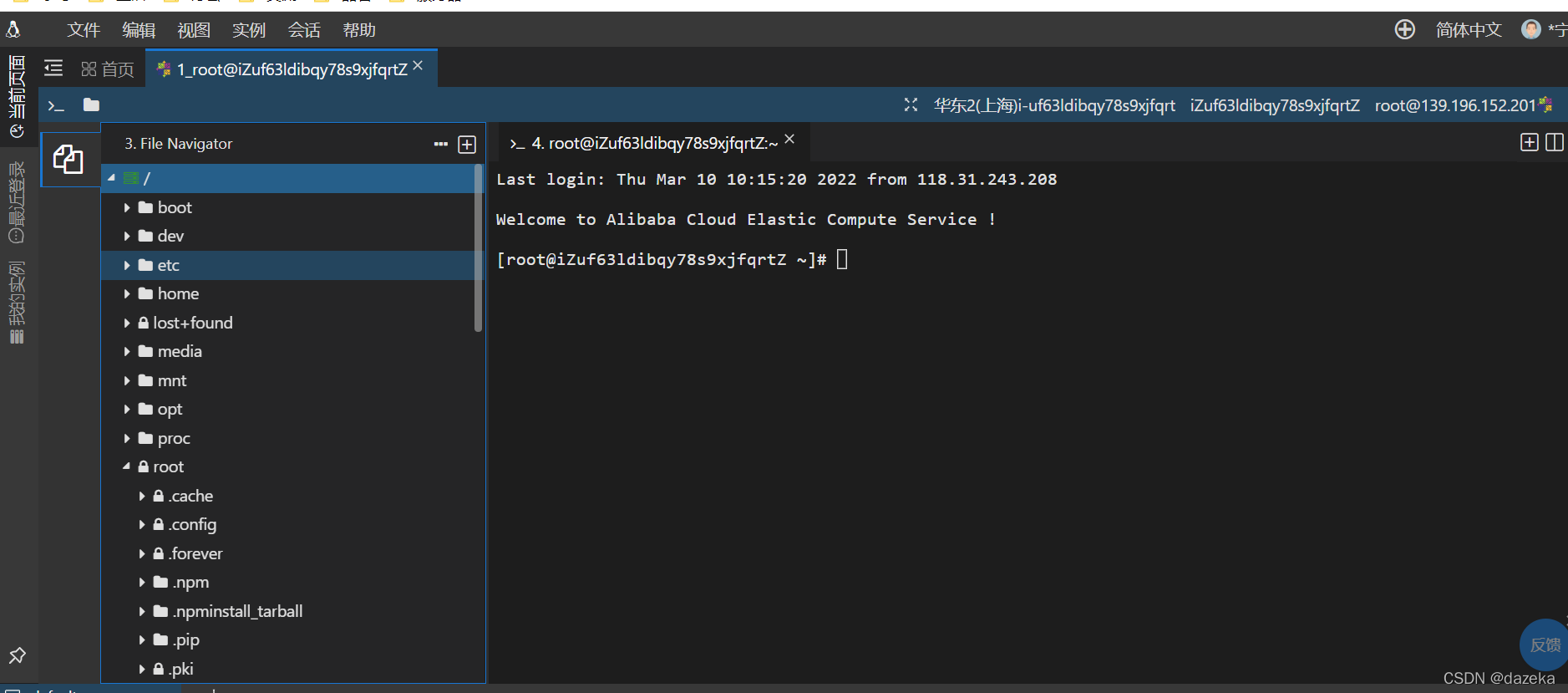Expand the boot folder
1568x693 pixels.
127,207
